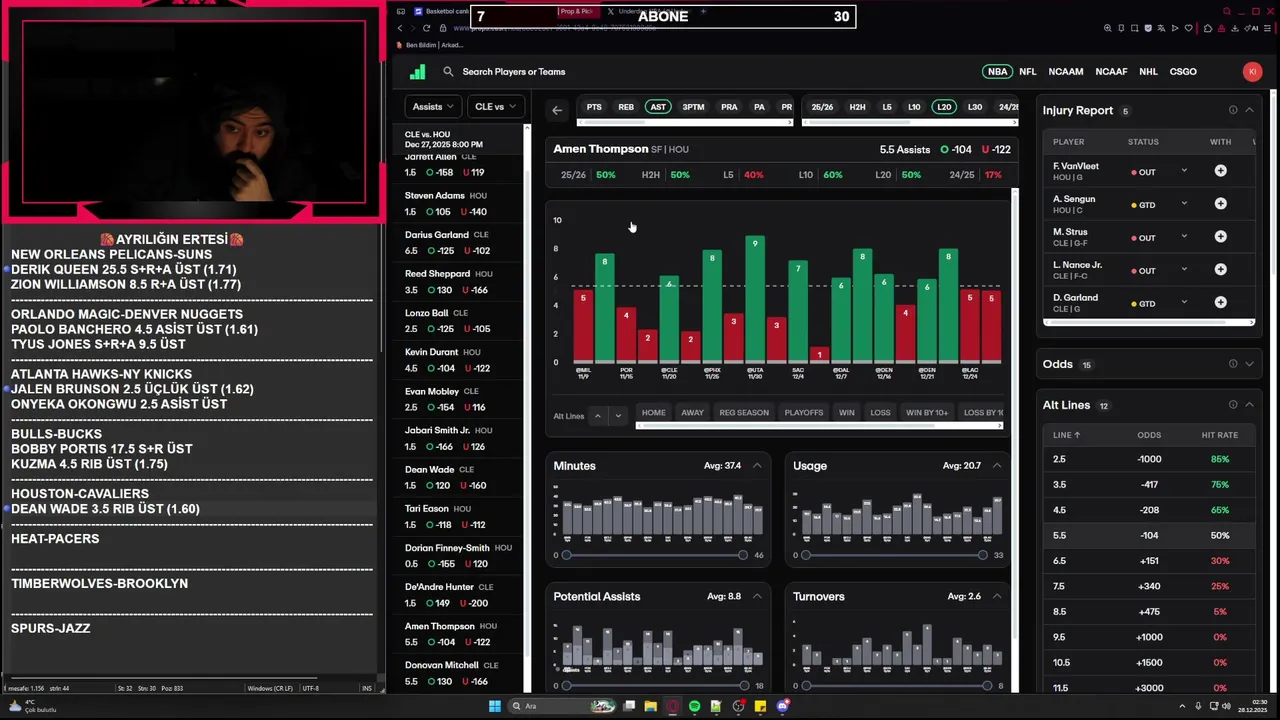Select the H2H range tab
The height and width of the screenshot is (720, 1280).
pos(857,107)
